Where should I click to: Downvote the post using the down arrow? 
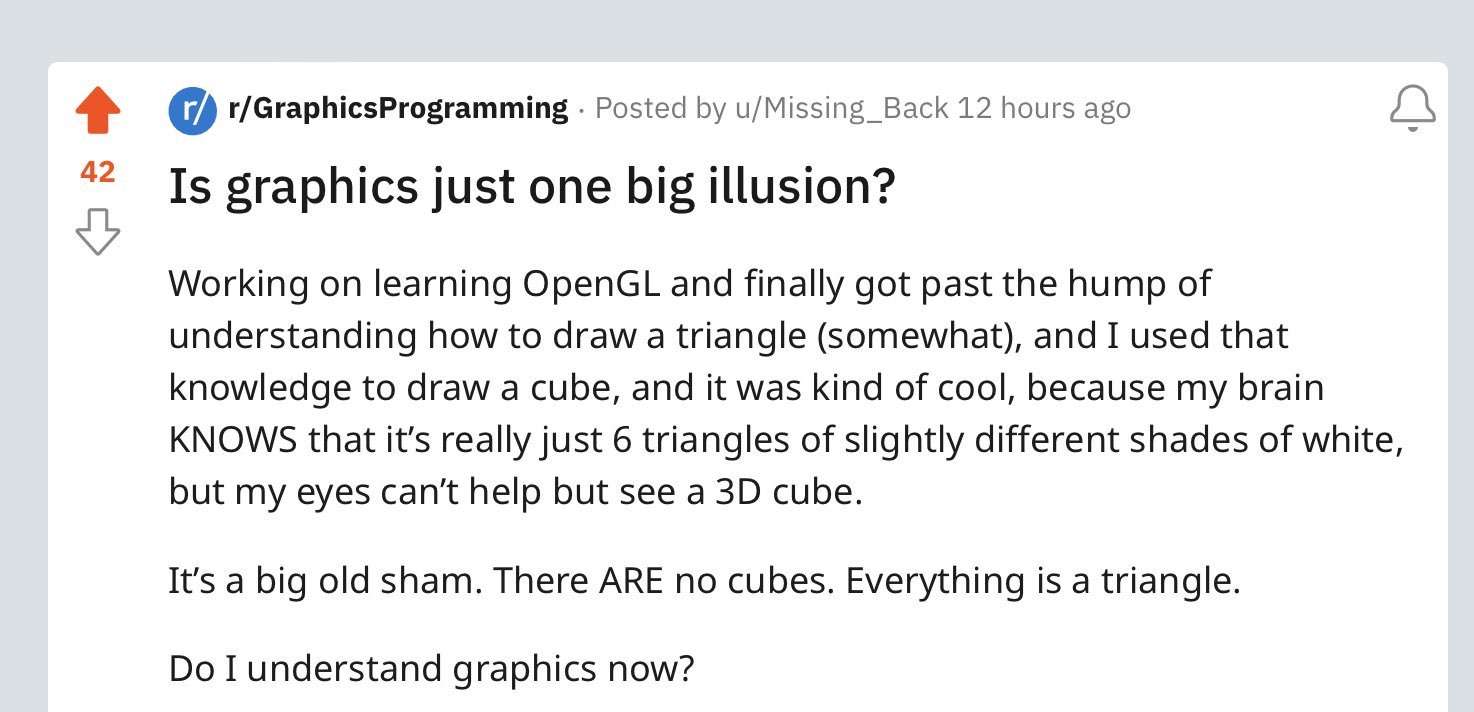pos(98,231)
